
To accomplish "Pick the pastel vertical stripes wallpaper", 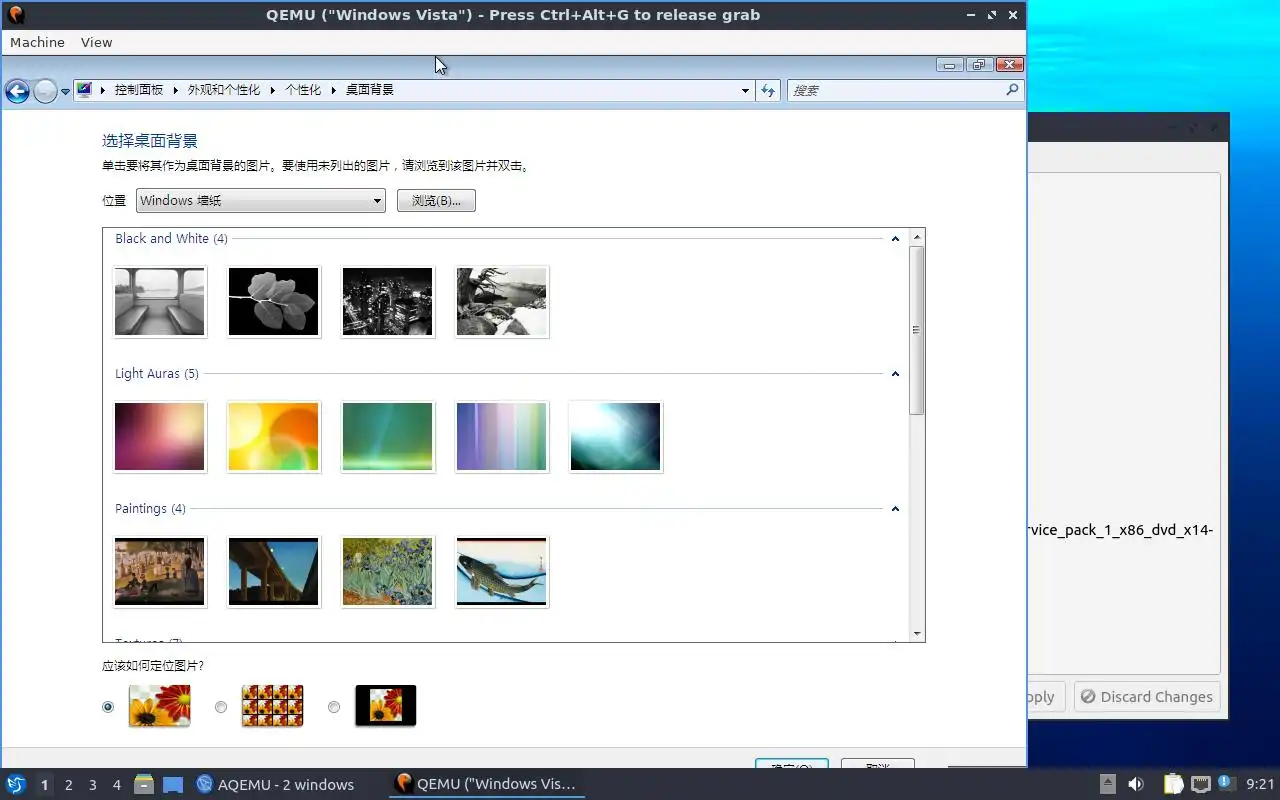I will click(502, 437).
